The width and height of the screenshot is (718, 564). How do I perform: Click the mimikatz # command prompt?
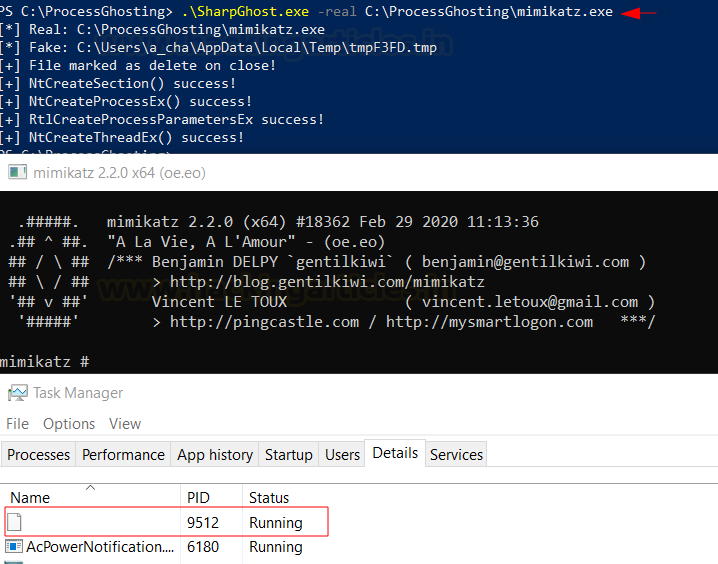point(44,362)
